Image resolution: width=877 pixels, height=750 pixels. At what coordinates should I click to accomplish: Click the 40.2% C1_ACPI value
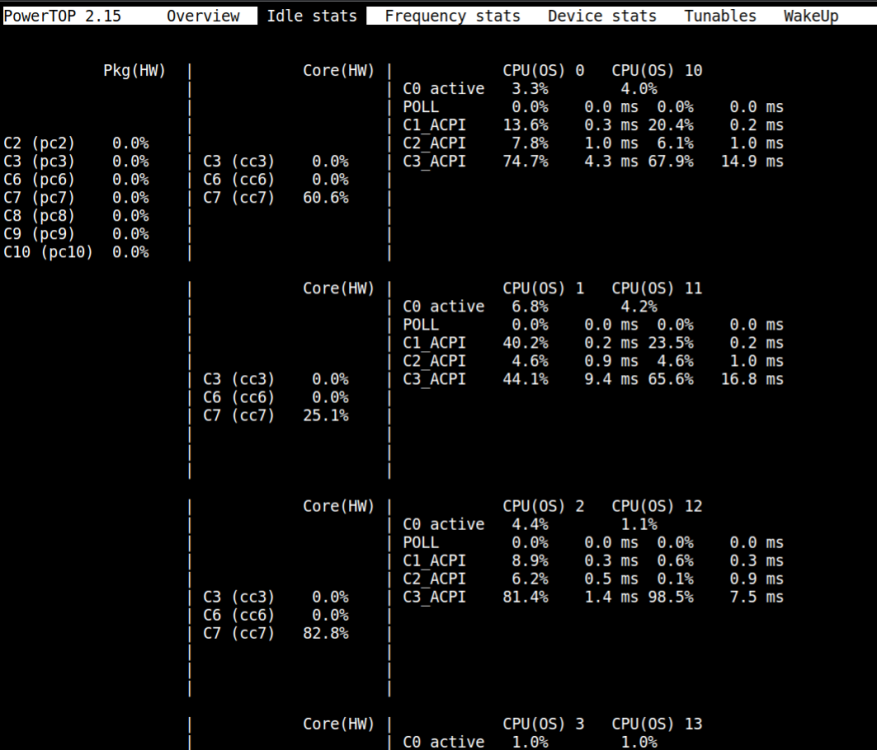(x=525, y=343)
